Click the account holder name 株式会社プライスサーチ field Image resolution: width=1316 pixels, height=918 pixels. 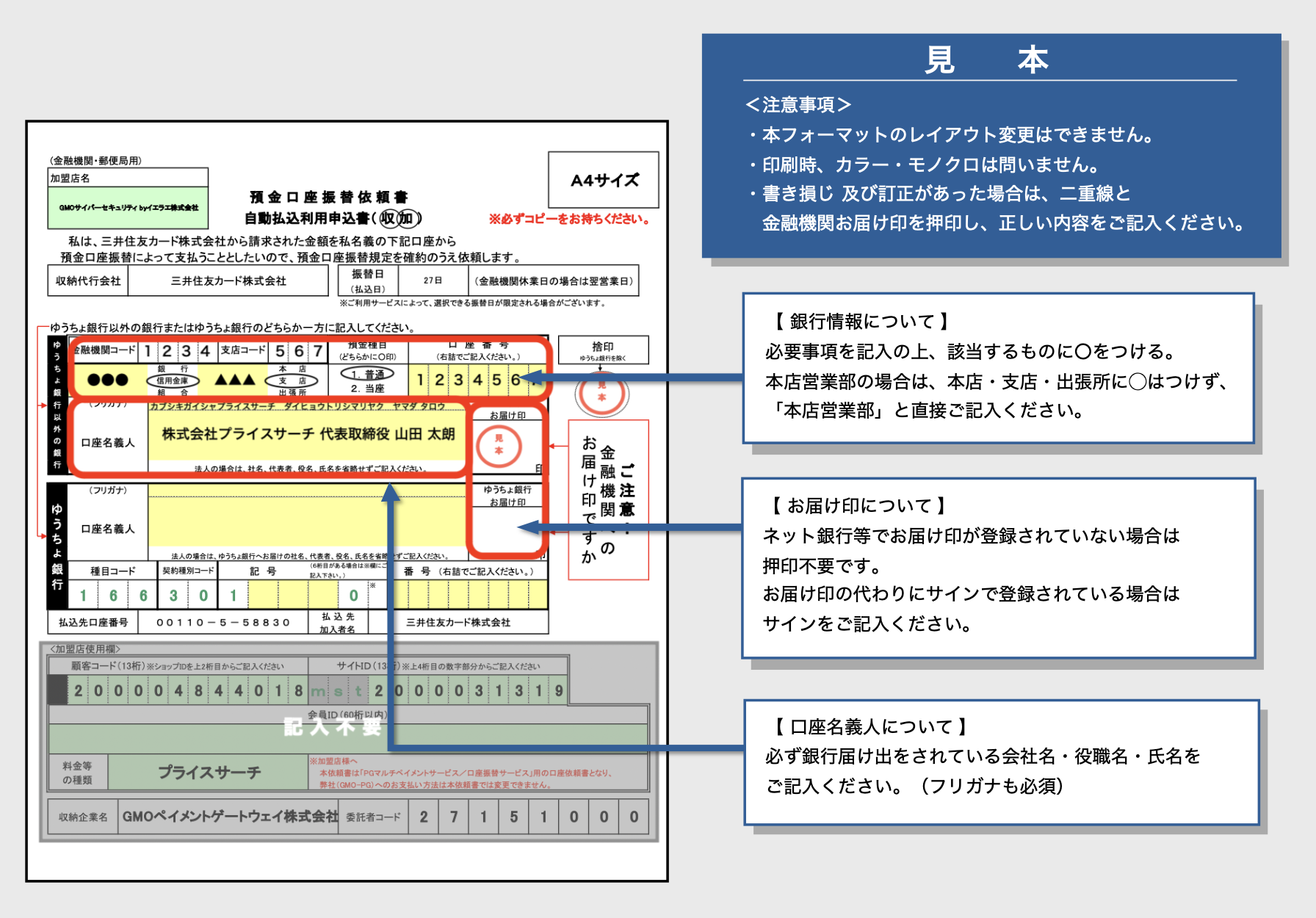308,435
